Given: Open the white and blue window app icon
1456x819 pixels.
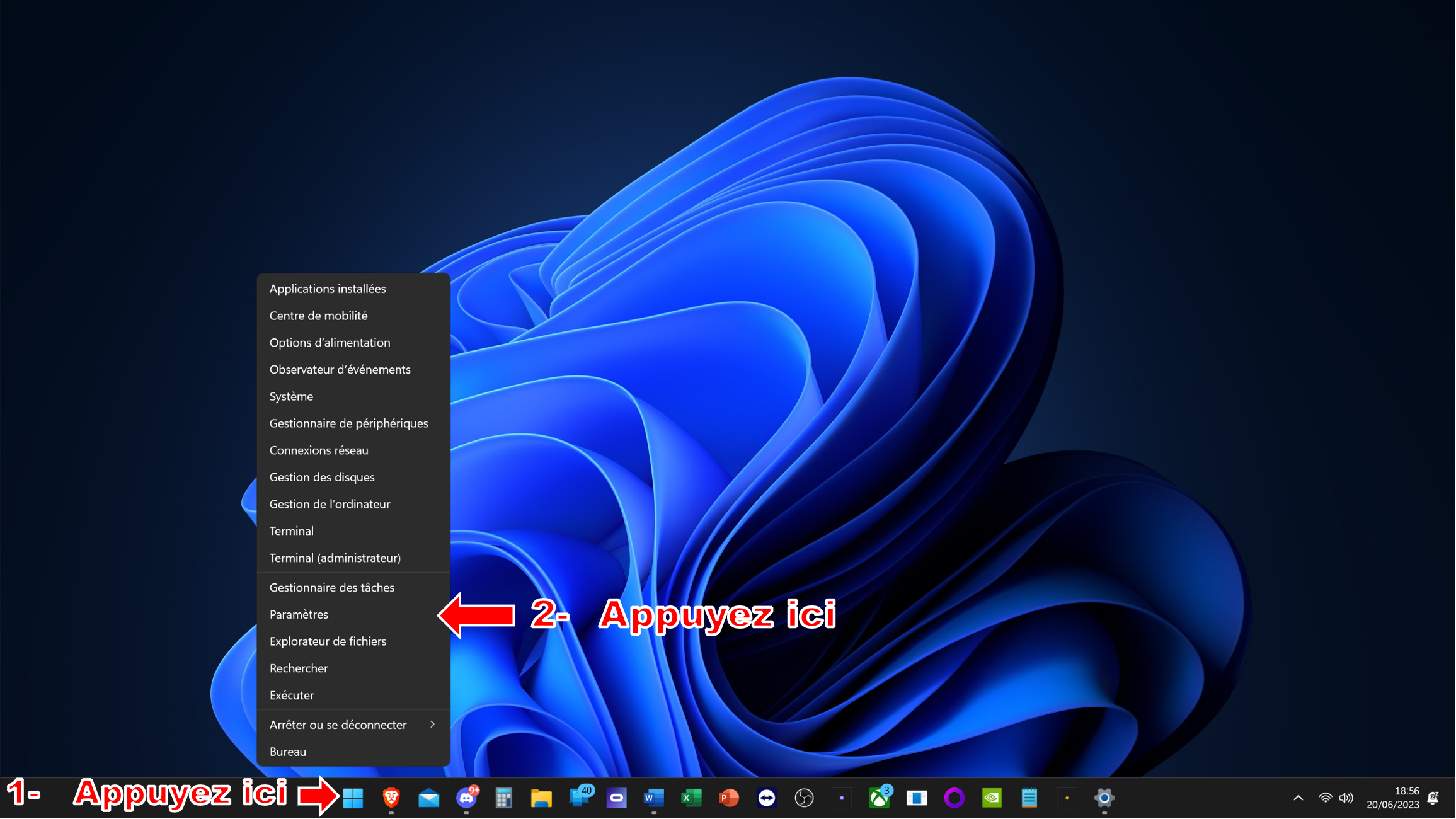Looking at the screenshot, I should (917, 798).
